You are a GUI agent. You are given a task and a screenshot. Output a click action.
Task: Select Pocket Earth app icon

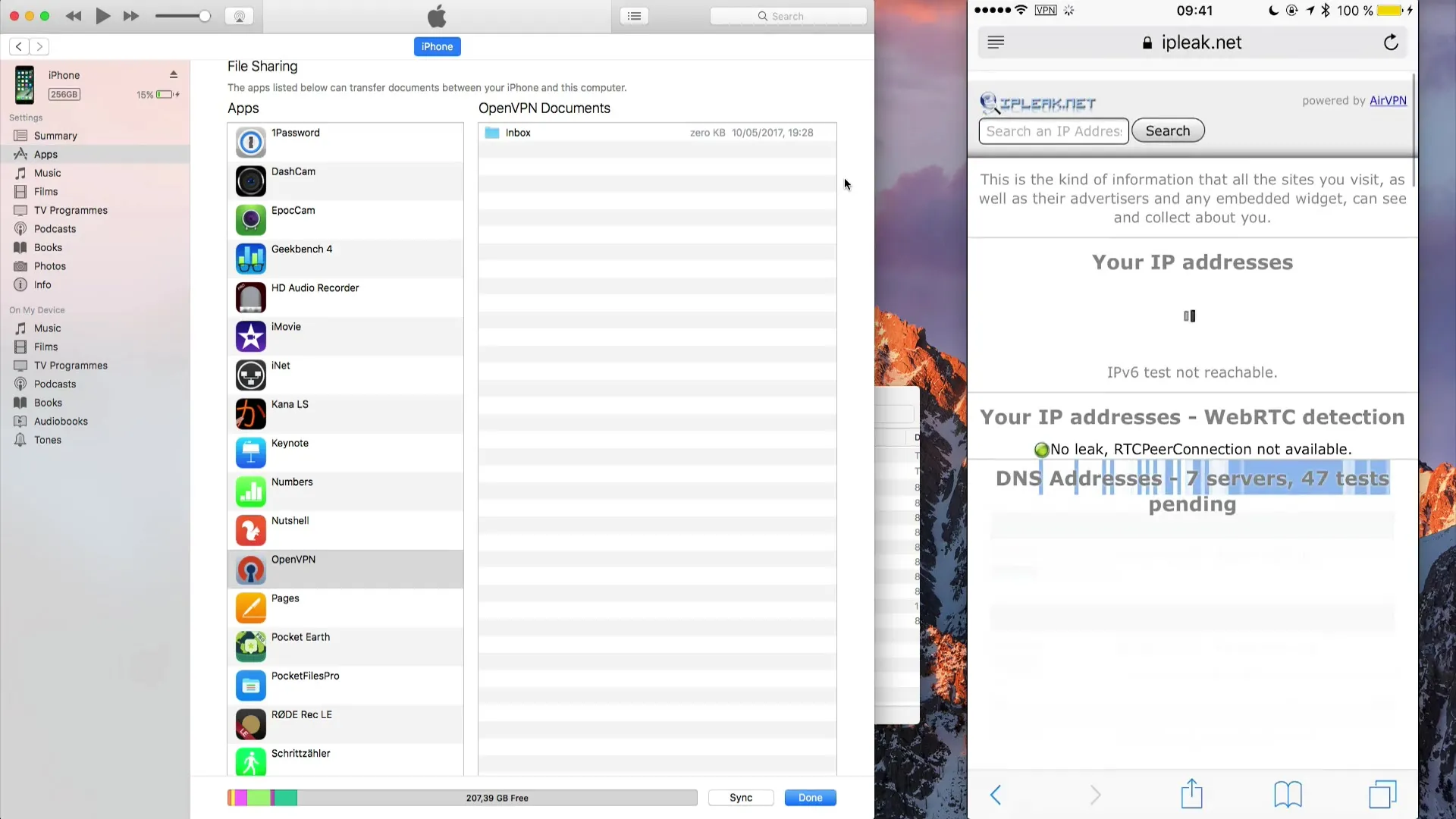(x=250, y=647)
